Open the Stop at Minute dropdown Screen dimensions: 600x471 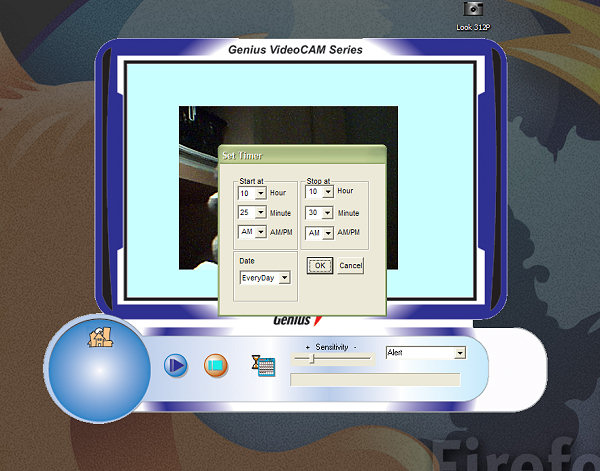pos(328,213)
